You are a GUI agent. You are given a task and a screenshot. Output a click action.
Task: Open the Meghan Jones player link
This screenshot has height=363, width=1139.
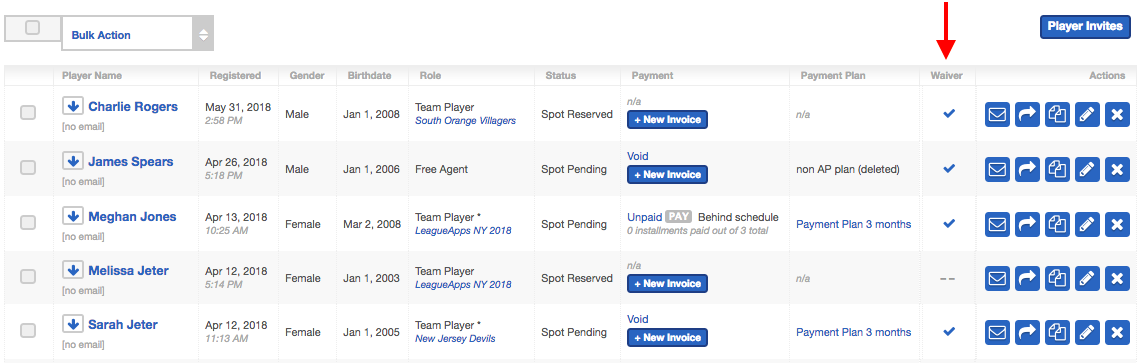[x=132, y=216]
